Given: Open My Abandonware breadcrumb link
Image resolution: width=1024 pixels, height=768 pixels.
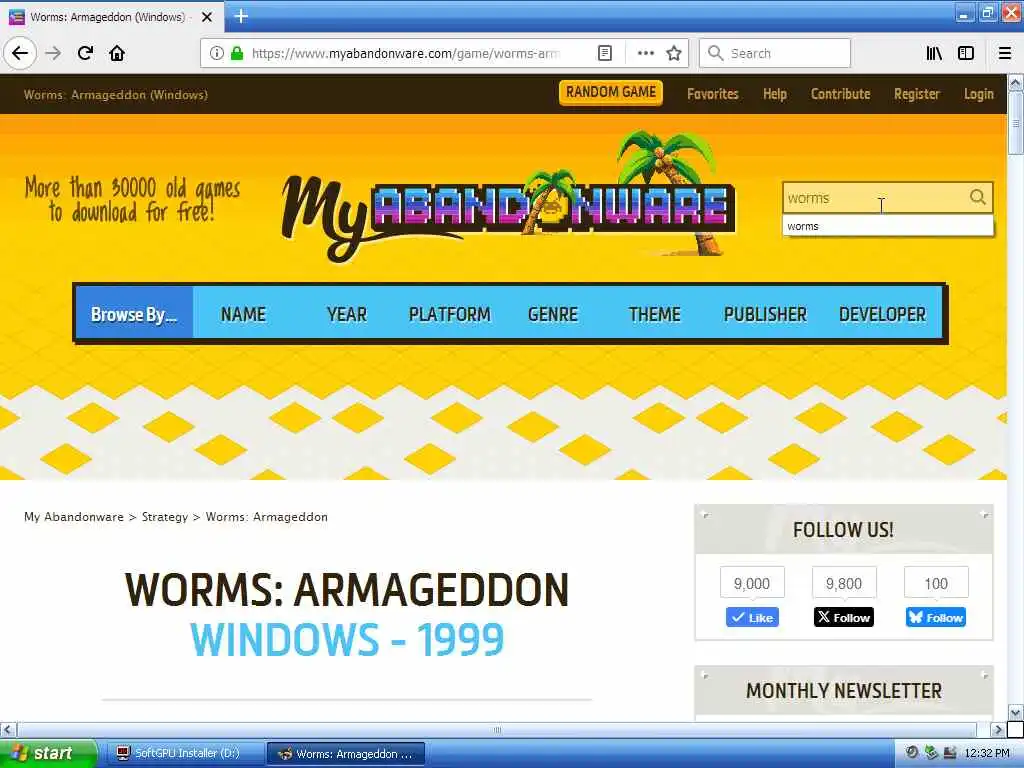Looking at the screenshot, I should 74,517.
